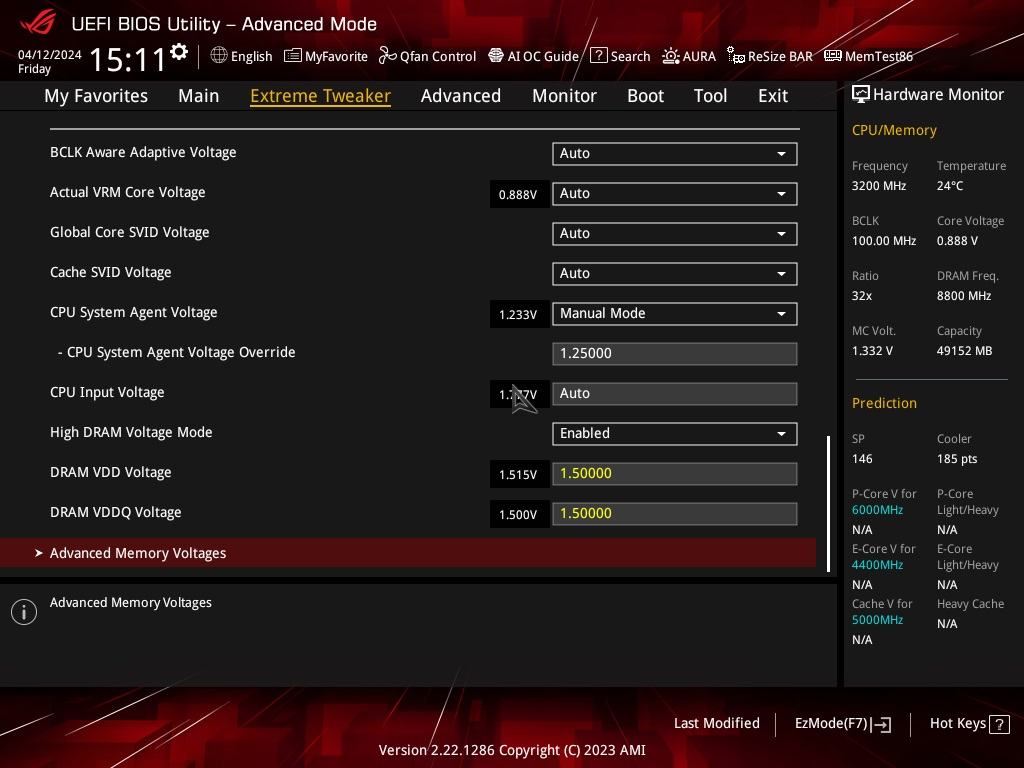Toggle ReSize BAR icon
This screenshot has height=768, width=1024.
[736, 56]
